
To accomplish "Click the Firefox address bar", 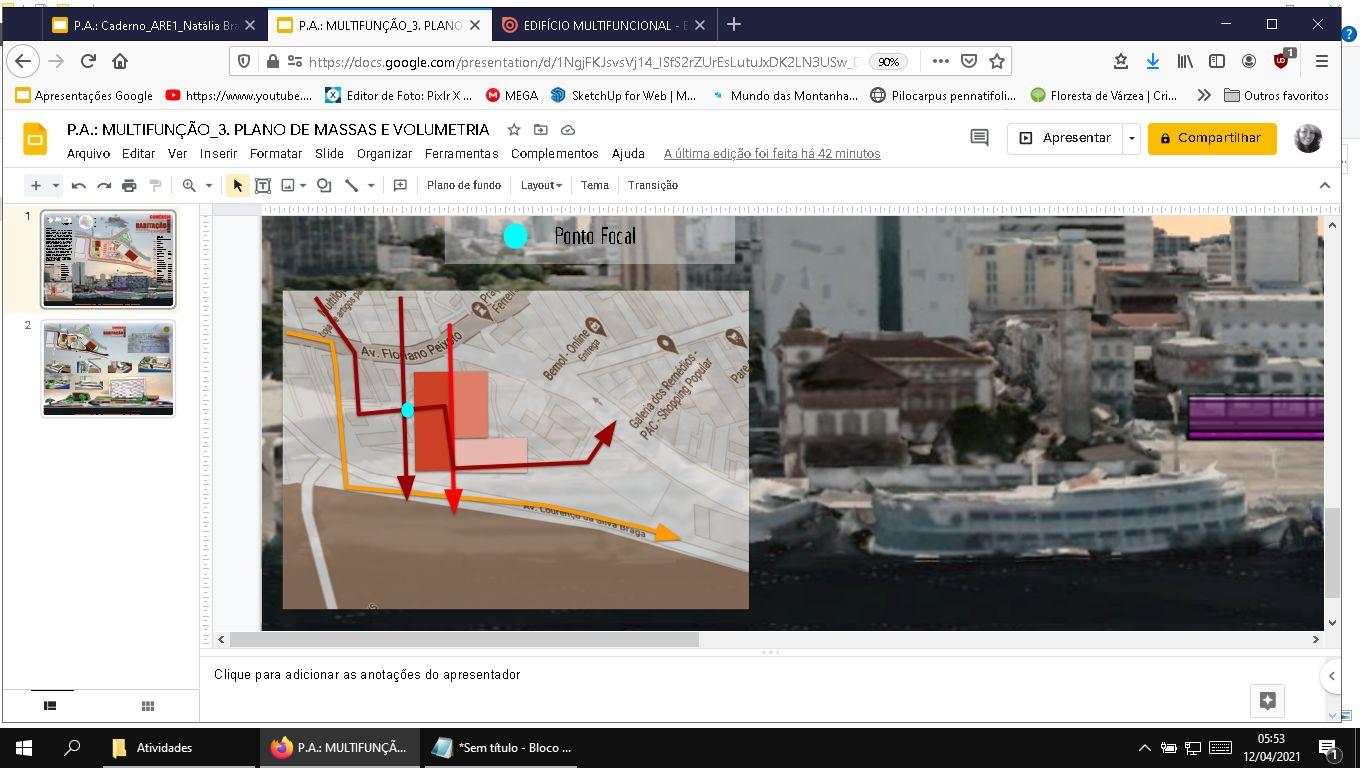I will pos(582,61).
